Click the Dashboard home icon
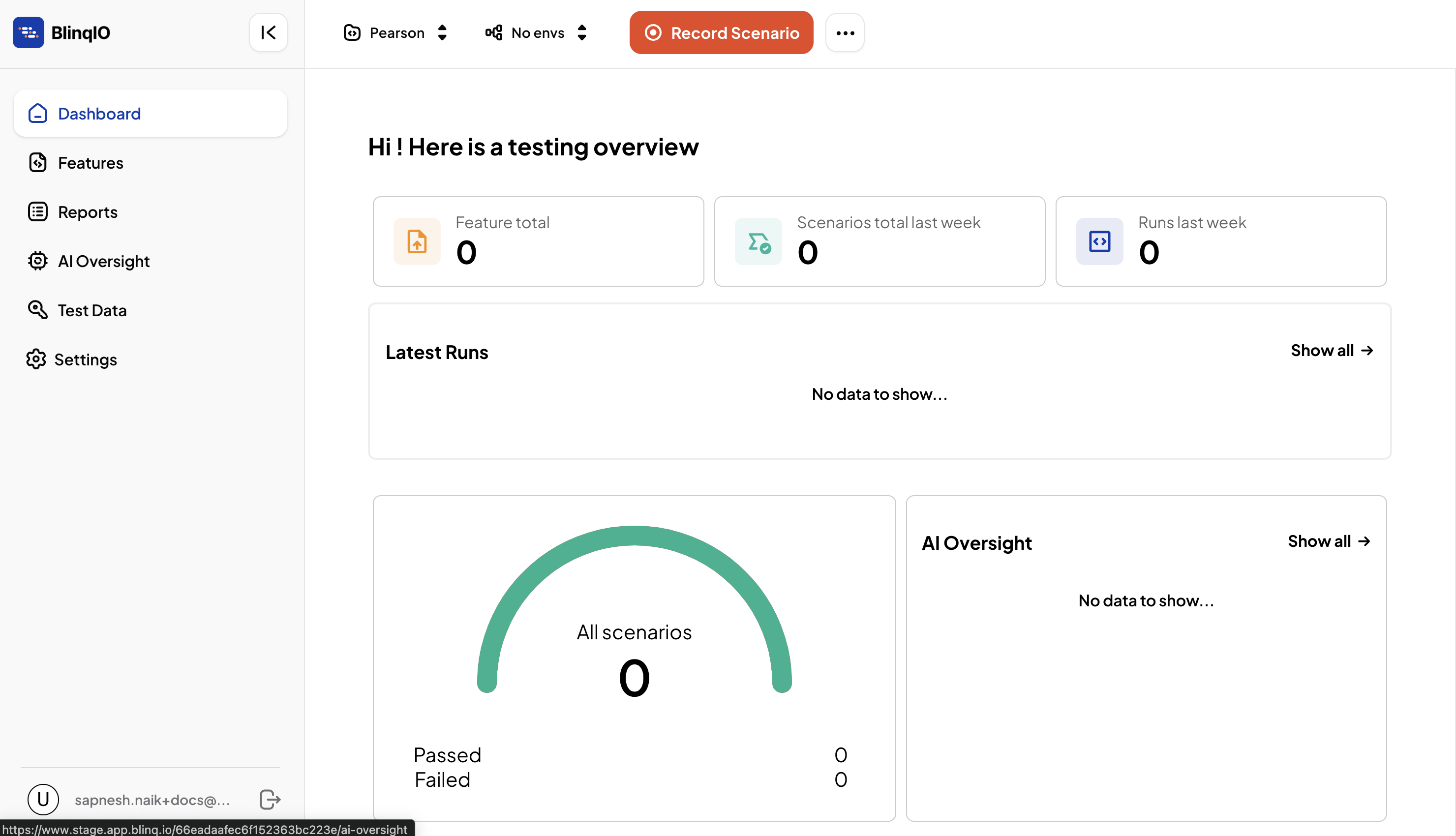The image size is (1456, 836). 38,113
